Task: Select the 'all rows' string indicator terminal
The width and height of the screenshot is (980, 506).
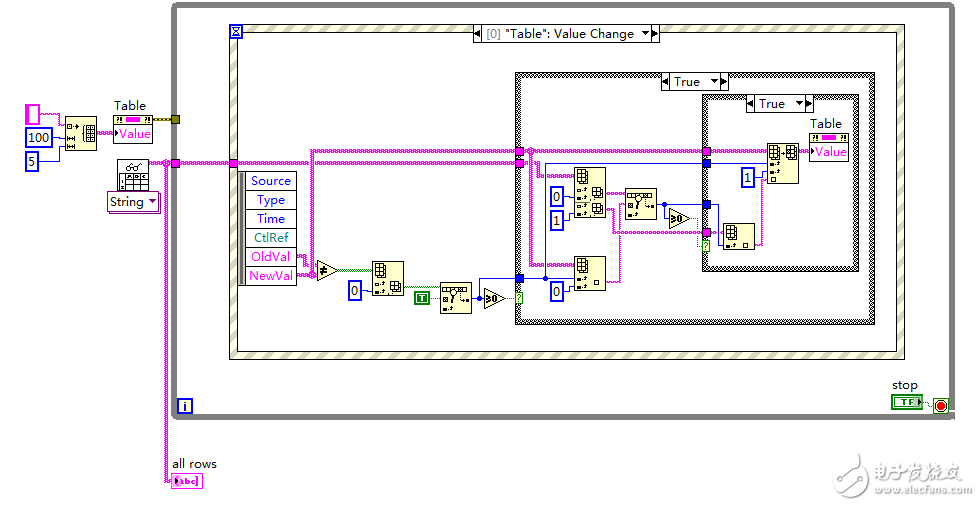Action: (187, 480)
